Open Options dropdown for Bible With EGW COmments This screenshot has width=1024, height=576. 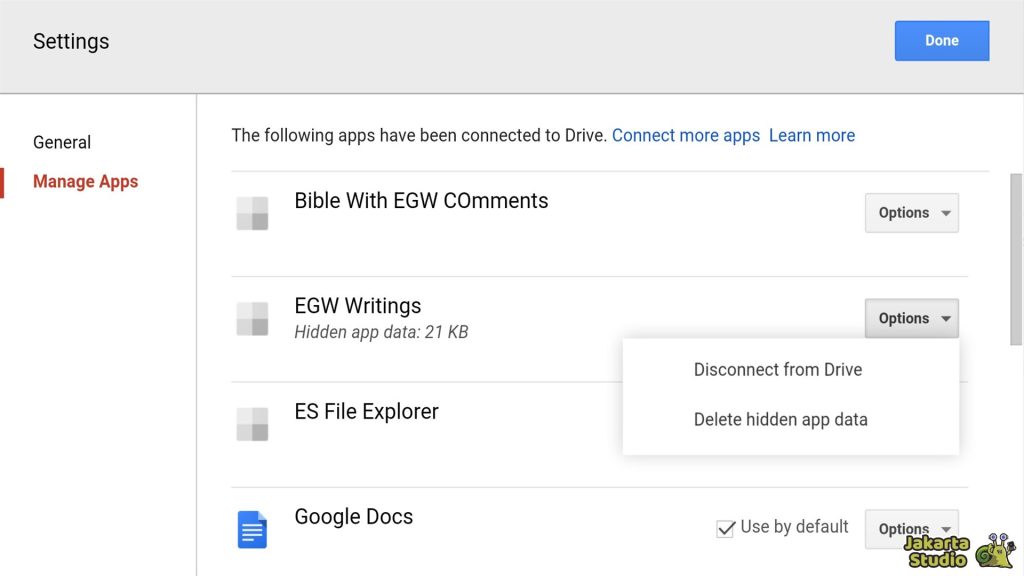pos(912,213)
